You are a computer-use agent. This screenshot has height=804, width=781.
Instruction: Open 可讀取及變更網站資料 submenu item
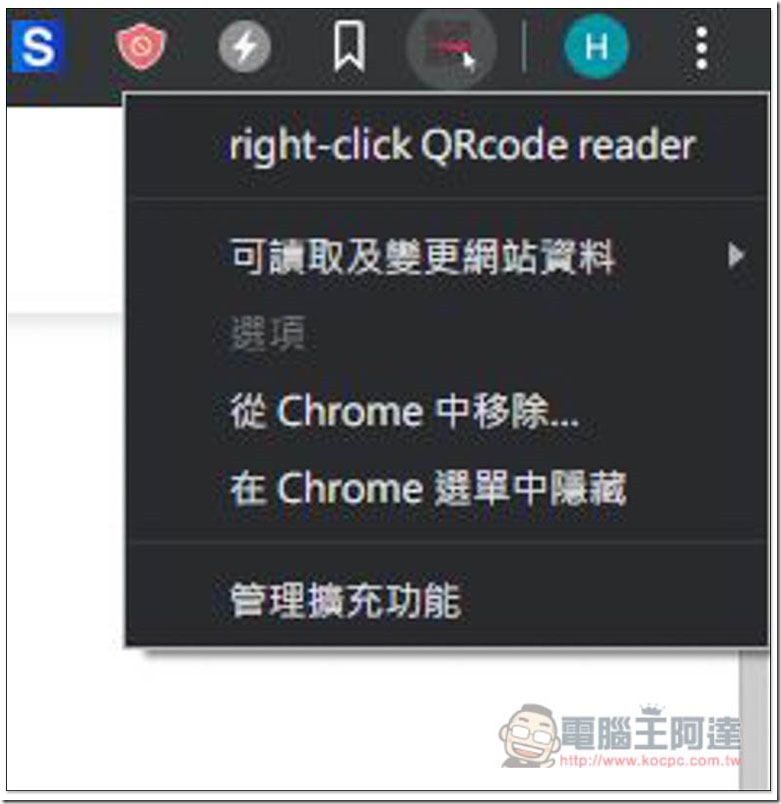pos(448,256)
